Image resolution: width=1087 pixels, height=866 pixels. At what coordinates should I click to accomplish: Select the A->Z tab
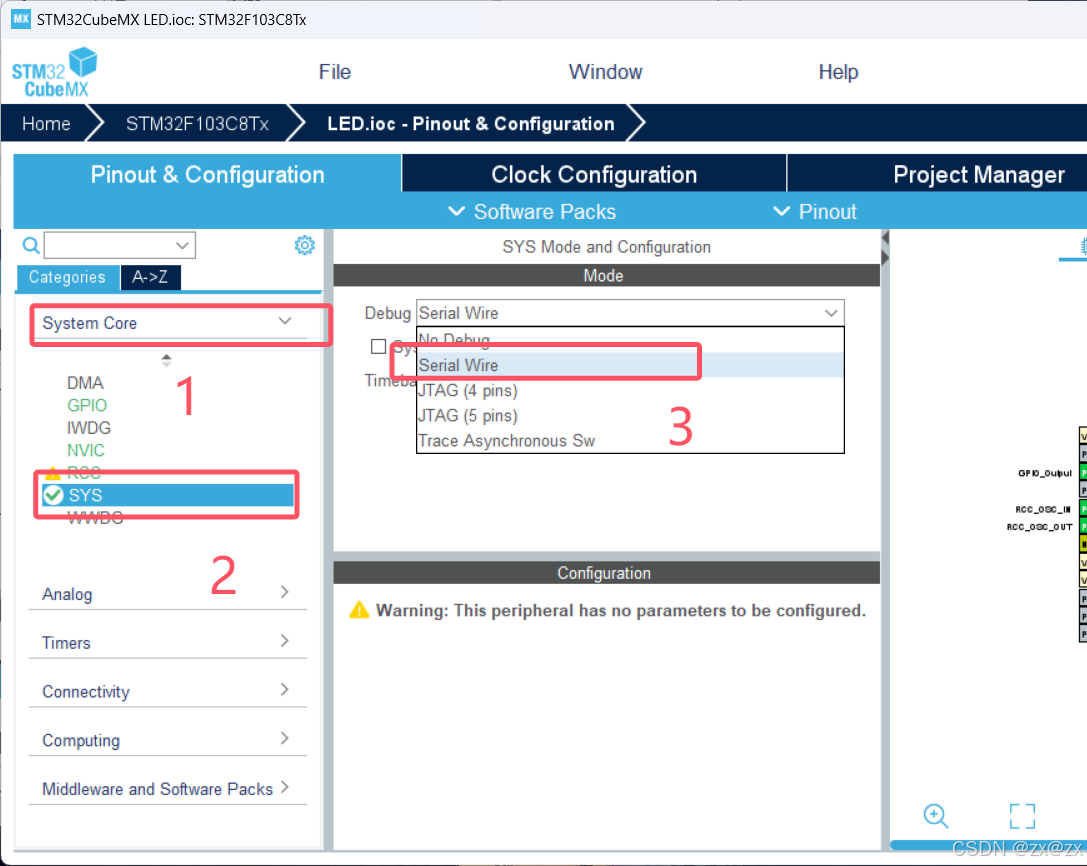tap(150, 277)
